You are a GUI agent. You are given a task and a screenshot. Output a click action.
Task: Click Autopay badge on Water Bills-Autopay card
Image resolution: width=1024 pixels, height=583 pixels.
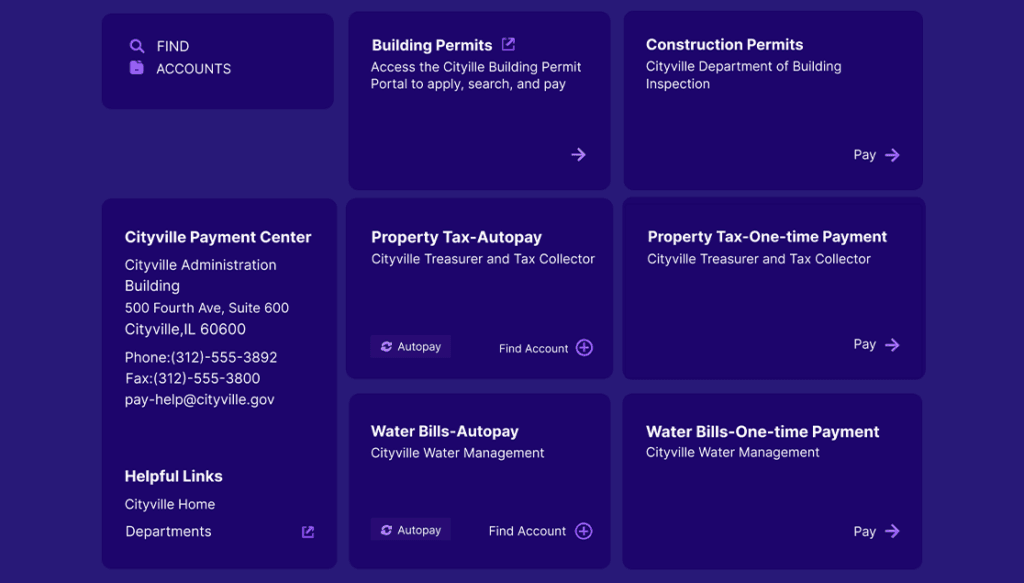[411, 530]
